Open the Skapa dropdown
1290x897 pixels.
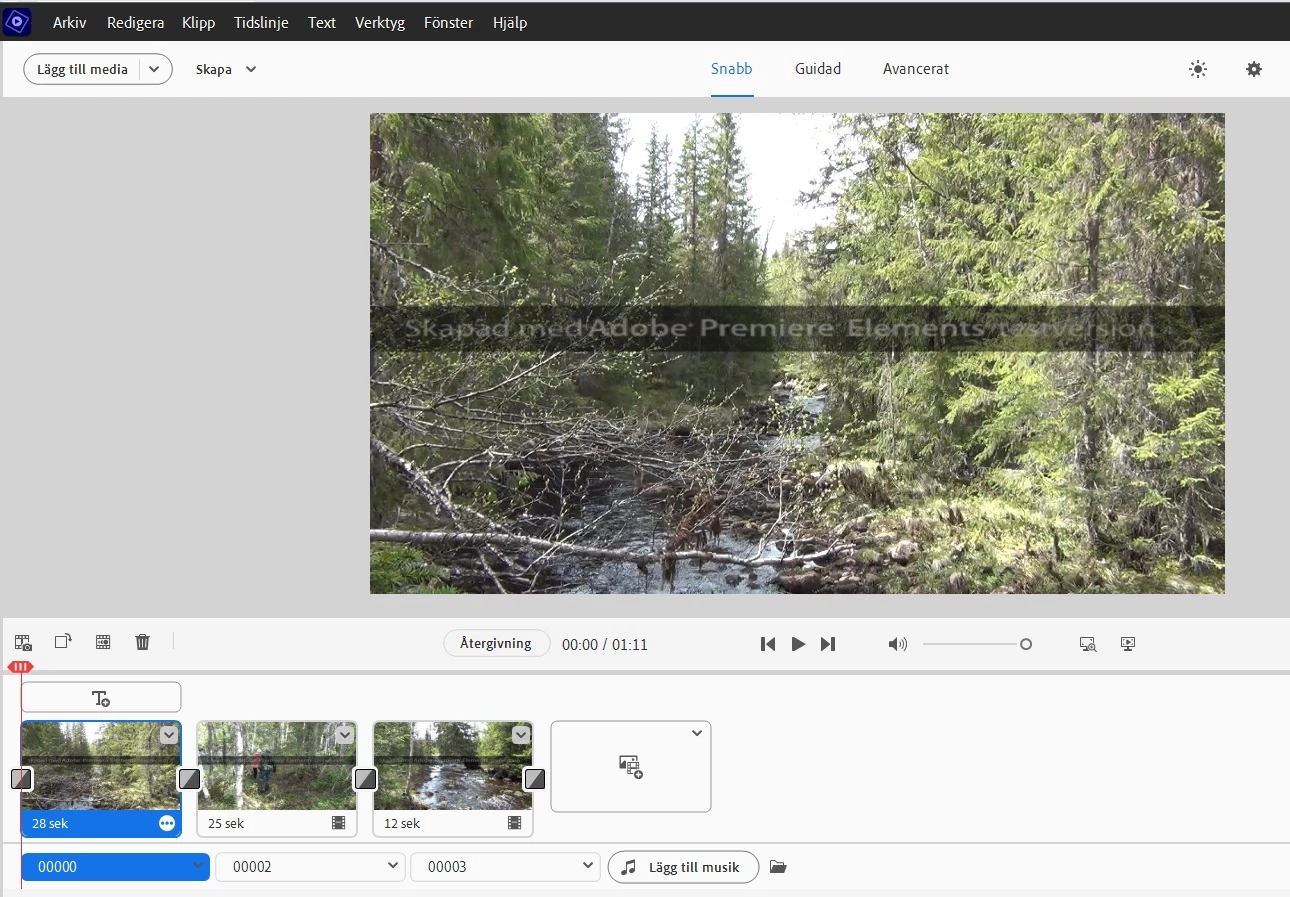pos(226,69)
